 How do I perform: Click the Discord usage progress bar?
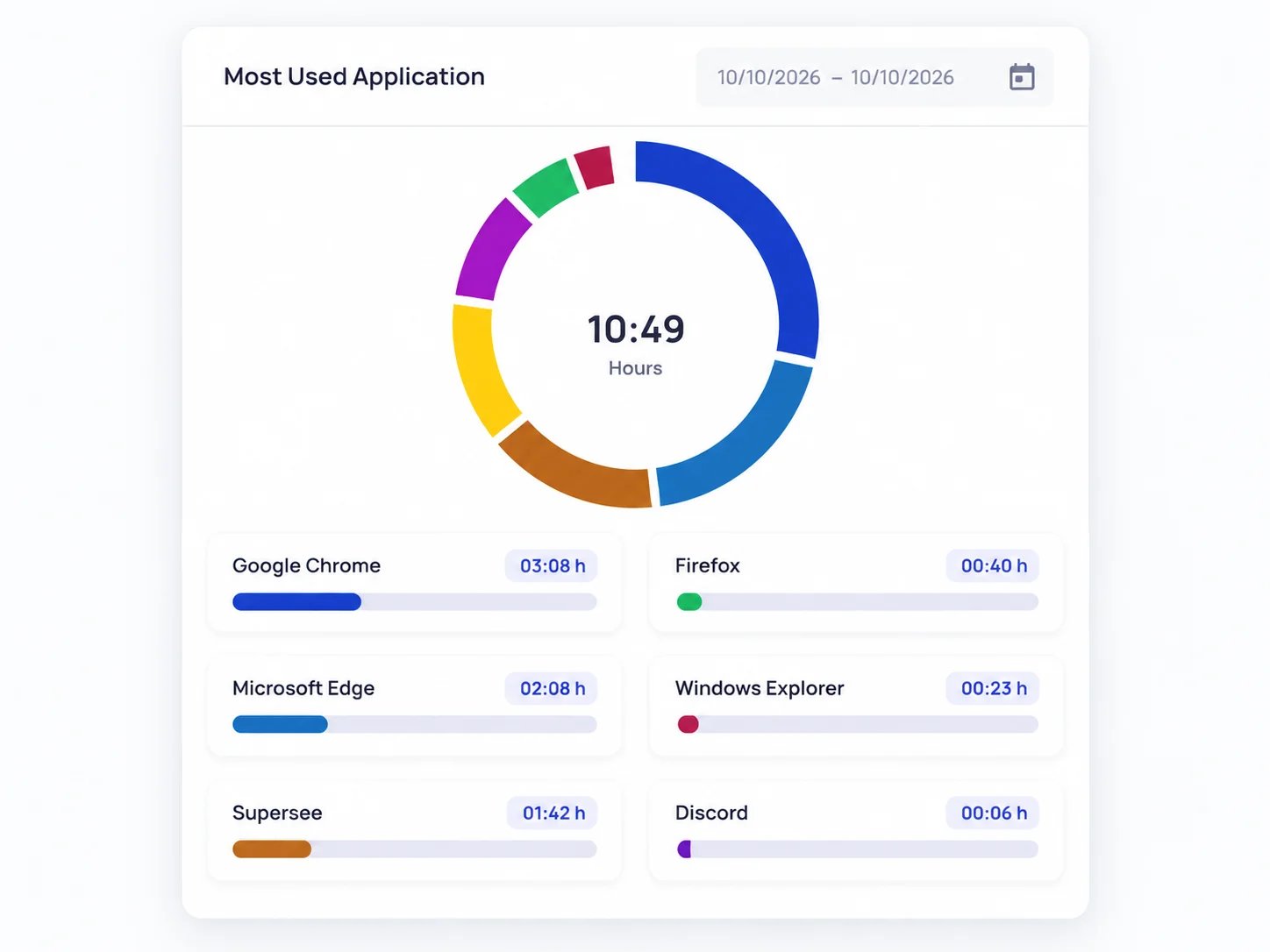tap(857, 849)
